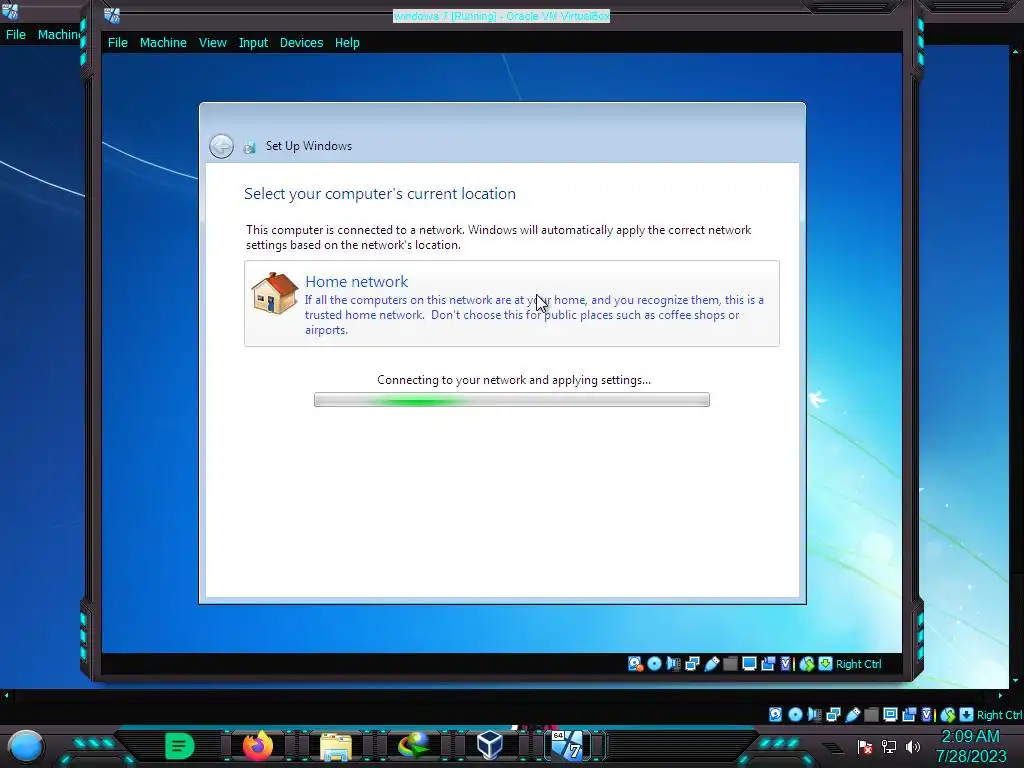Click recording icon in background VirtualBox window status bar
1024x768 pixels.
[x=909, y=714]
